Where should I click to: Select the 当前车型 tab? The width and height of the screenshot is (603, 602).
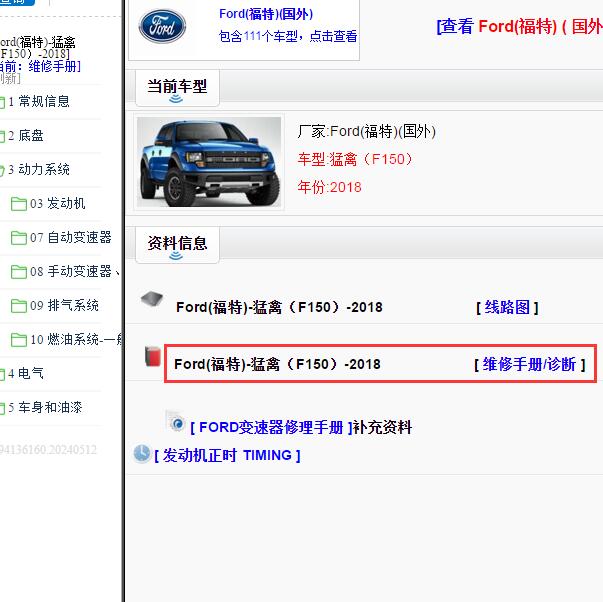pyautogui.click(x=177, y=88)
